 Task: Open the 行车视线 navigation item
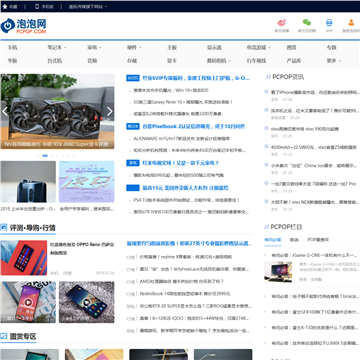tap(256, 61)
